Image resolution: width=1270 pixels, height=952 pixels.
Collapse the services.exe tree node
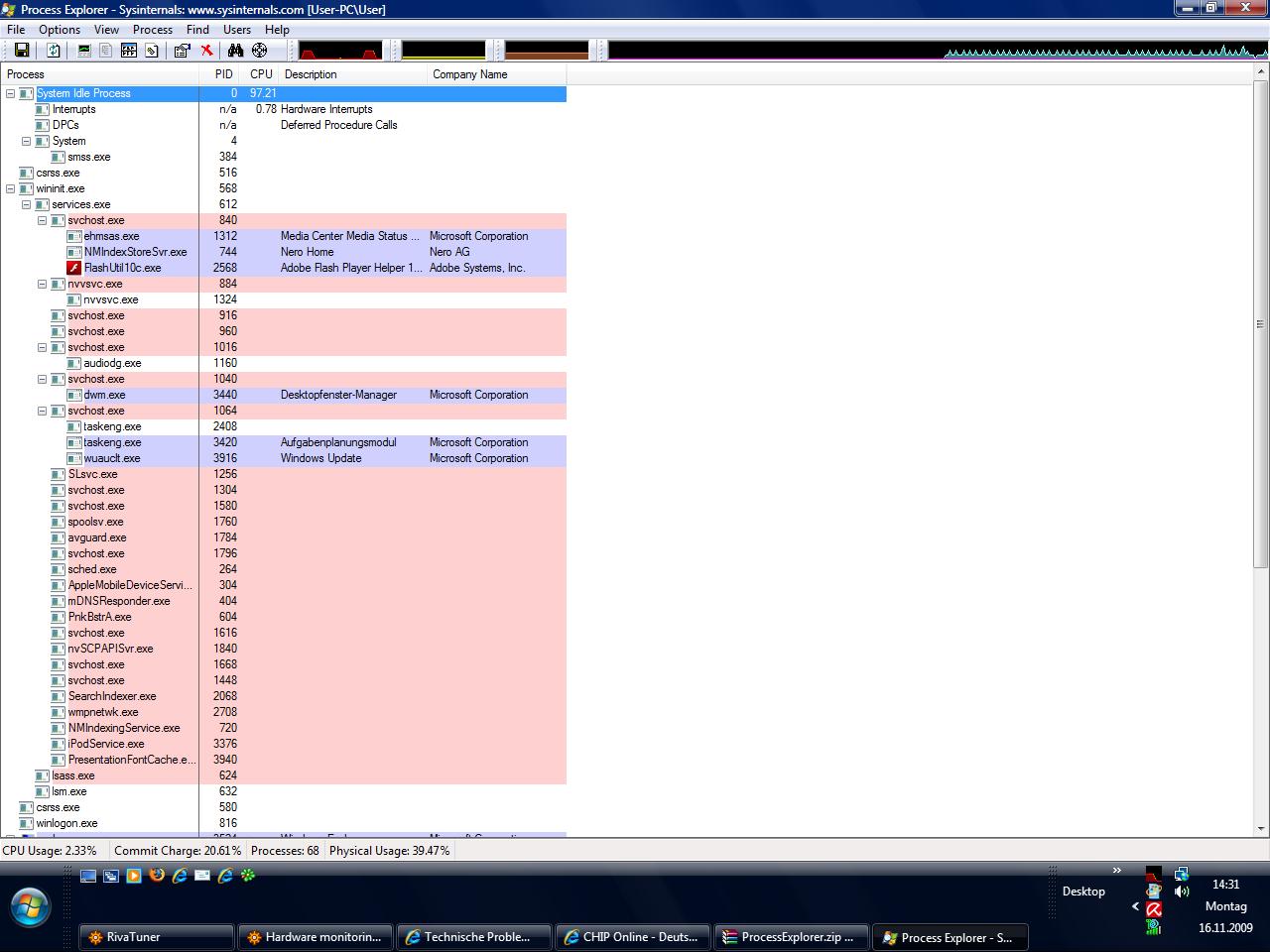coord(27,204)
